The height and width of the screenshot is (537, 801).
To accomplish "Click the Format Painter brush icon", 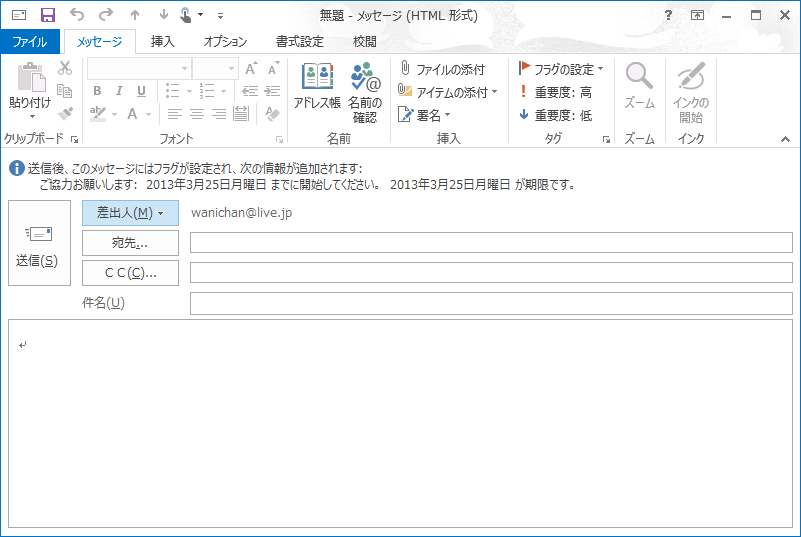I will pos(65,113).
